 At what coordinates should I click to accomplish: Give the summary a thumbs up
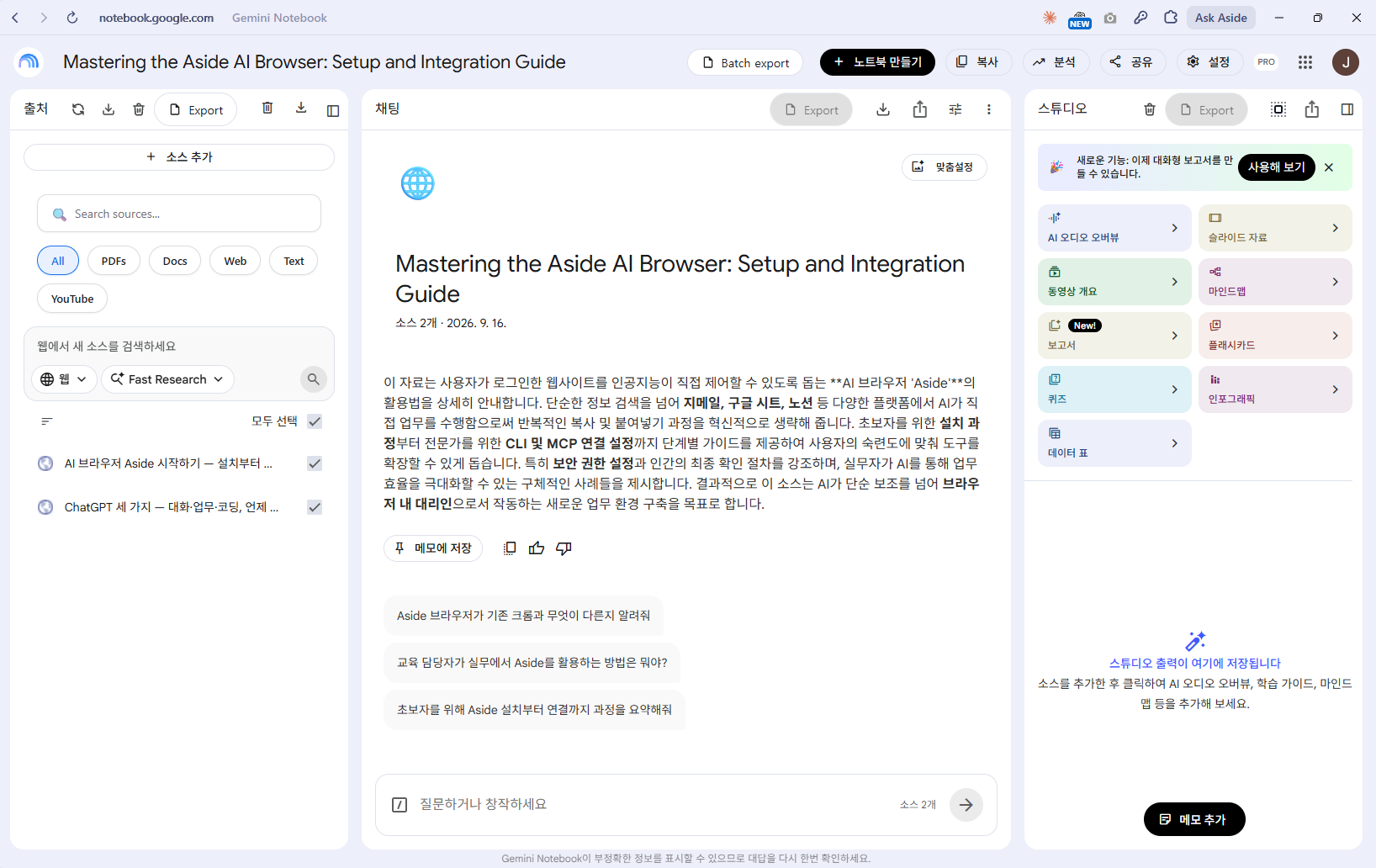[537, 548]
